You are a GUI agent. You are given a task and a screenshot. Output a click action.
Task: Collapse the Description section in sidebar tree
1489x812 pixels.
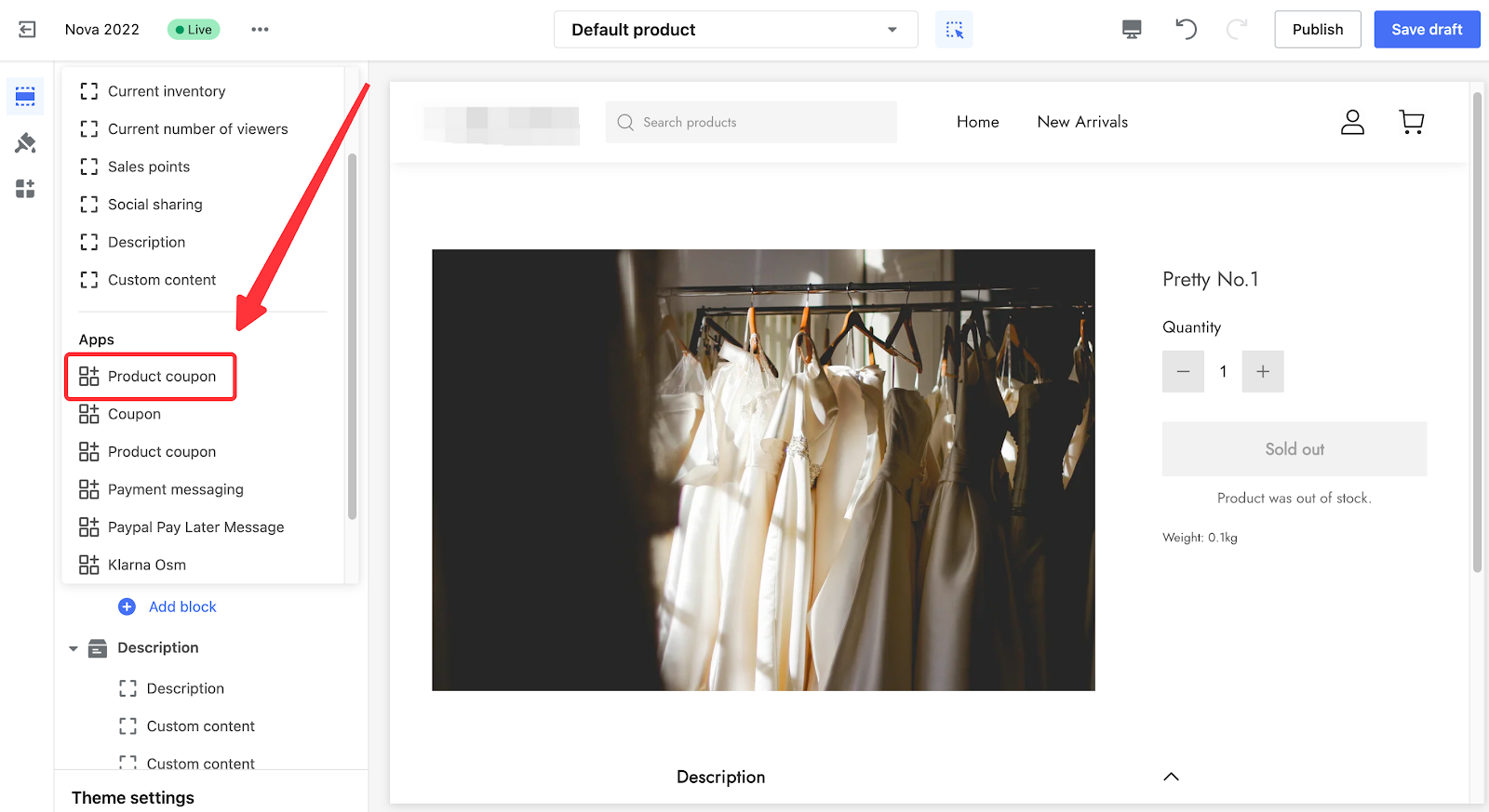[x=74, y=648]
